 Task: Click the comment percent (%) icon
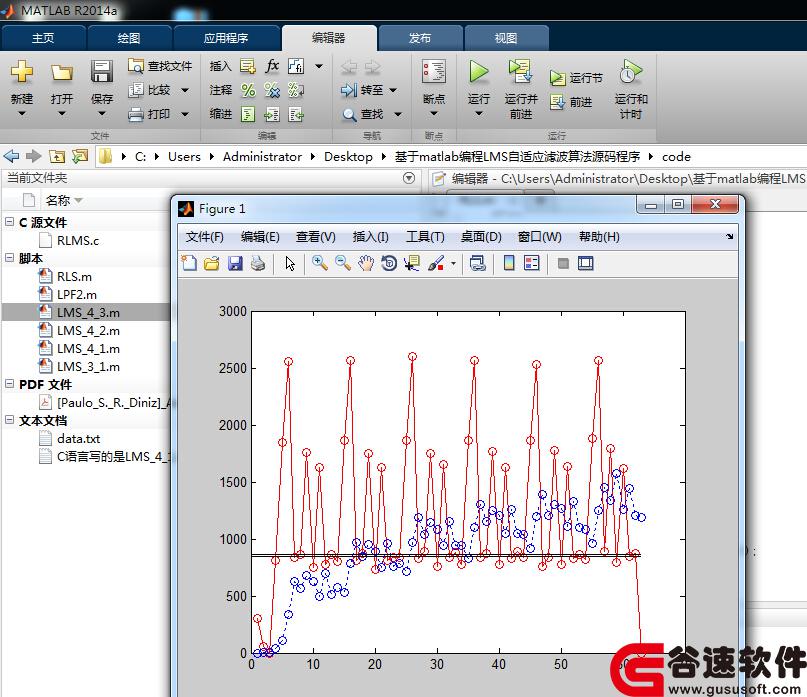tap(248, 90)
